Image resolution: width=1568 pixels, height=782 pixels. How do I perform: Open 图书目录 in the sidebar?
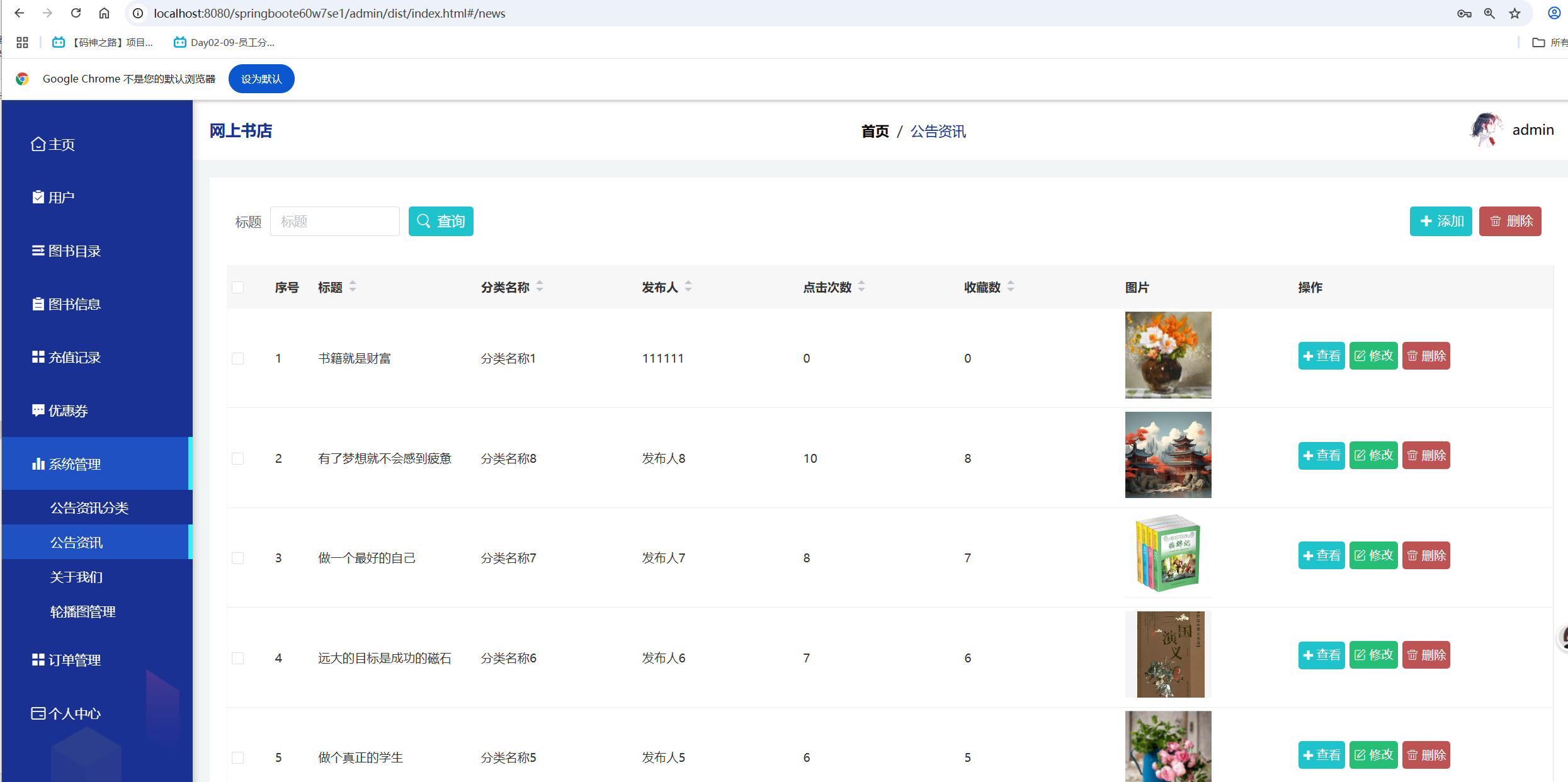(74, 251)
